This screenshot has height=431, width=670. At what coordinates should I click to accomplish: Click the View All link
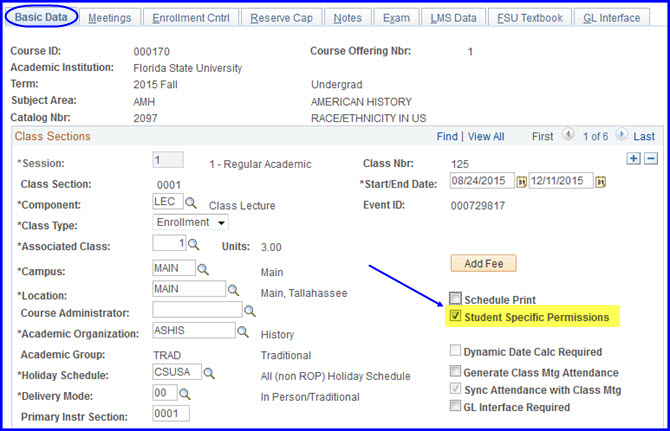(x=486, y=136)
